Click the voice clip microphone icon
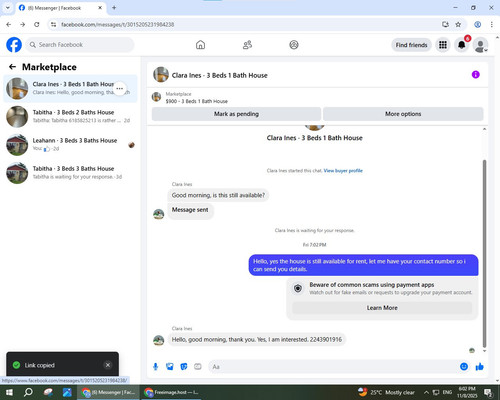500x400 pixels. (155, 367)
